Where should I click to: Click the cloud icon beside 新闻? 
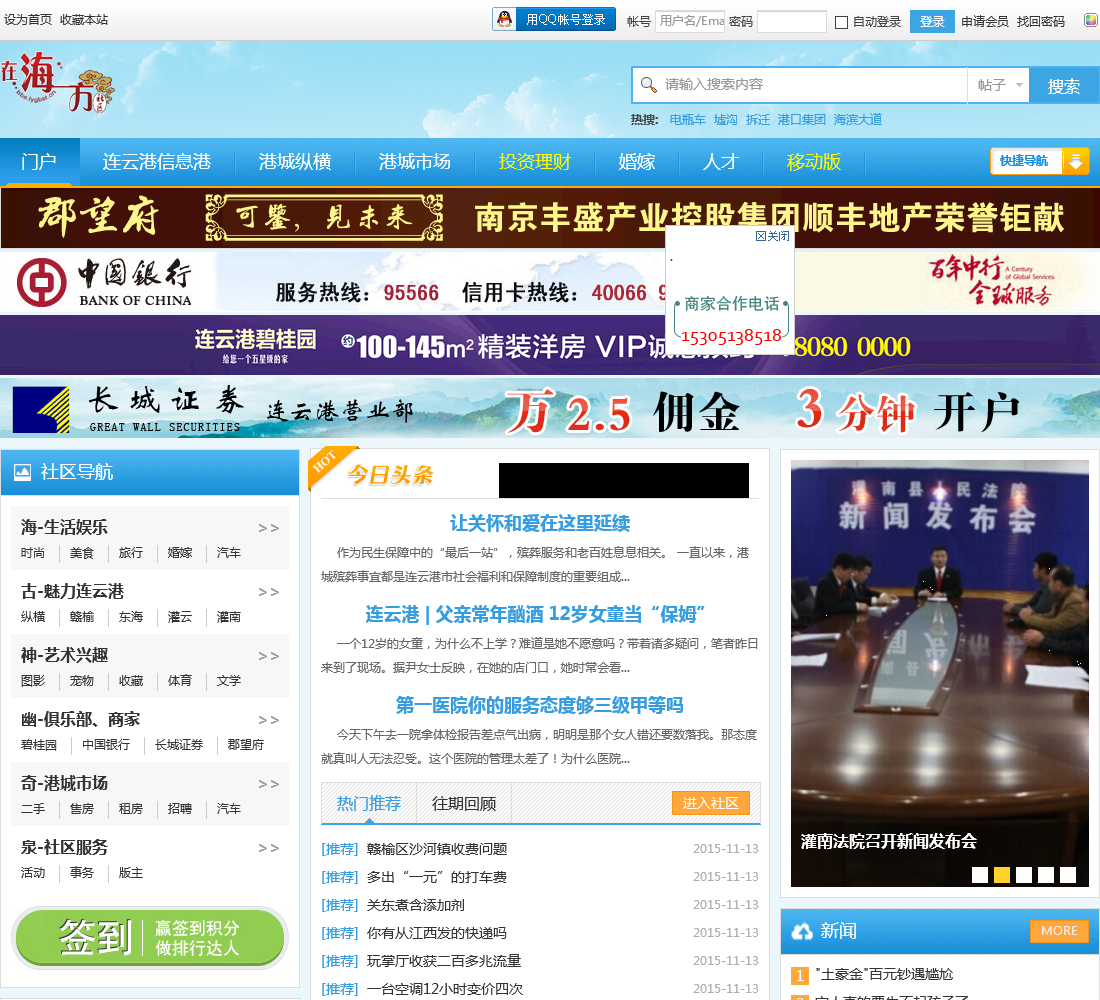pyautogui.click(x=802, y=931)
